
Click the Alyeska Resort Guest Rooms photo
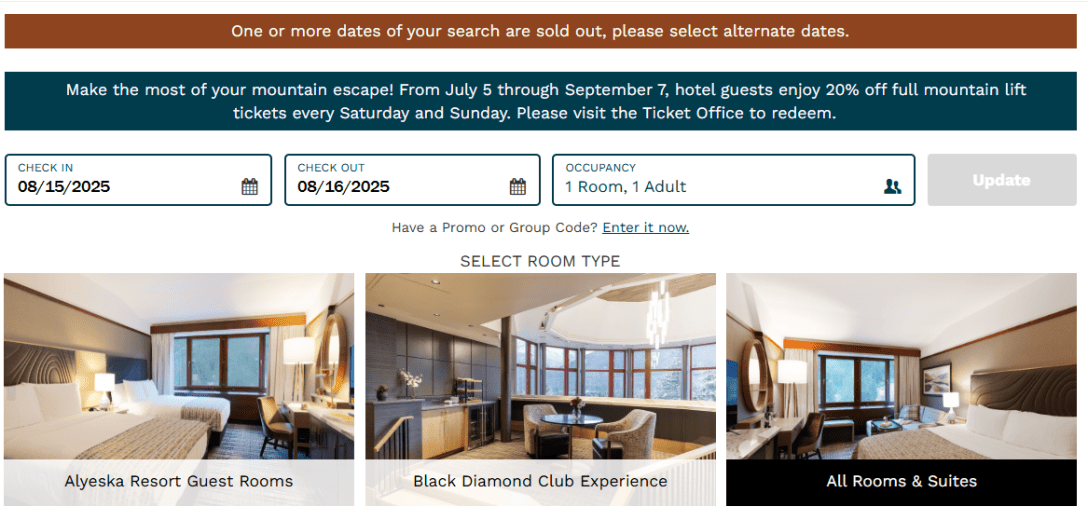[x=179, y=366]
